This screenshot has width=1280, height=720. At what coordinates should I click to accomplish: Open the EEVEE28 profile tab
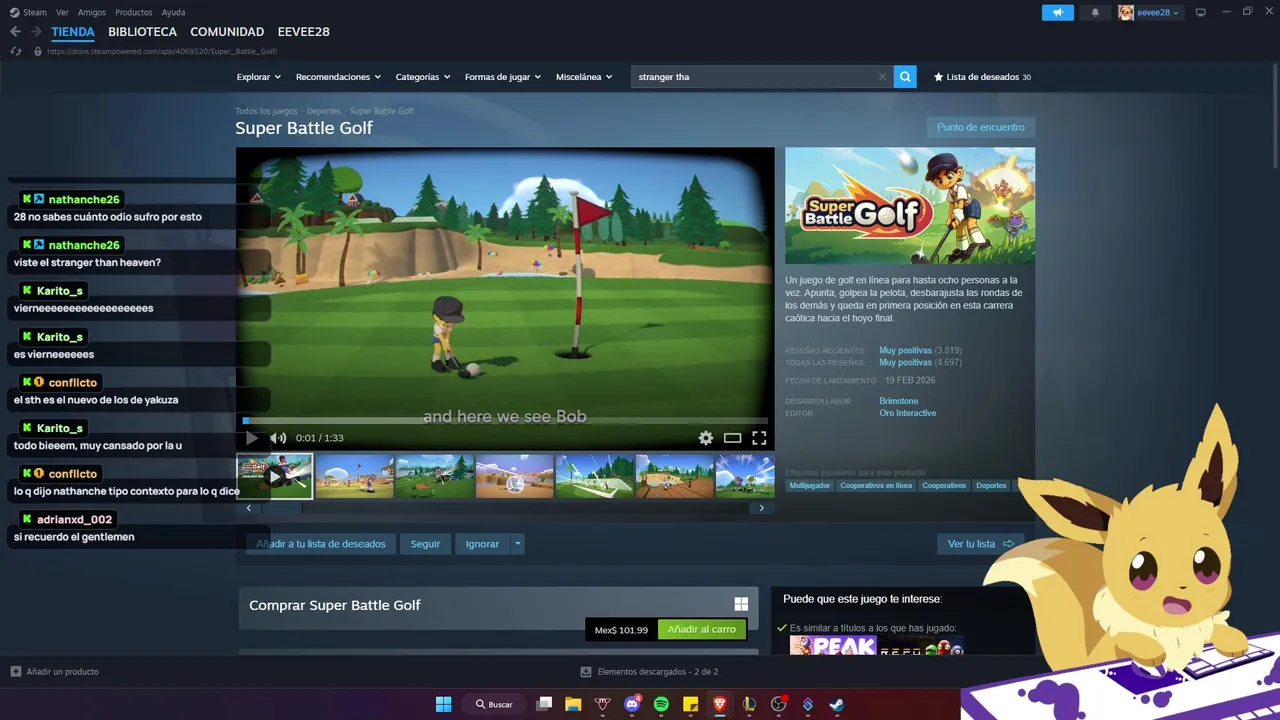point(303,32)
